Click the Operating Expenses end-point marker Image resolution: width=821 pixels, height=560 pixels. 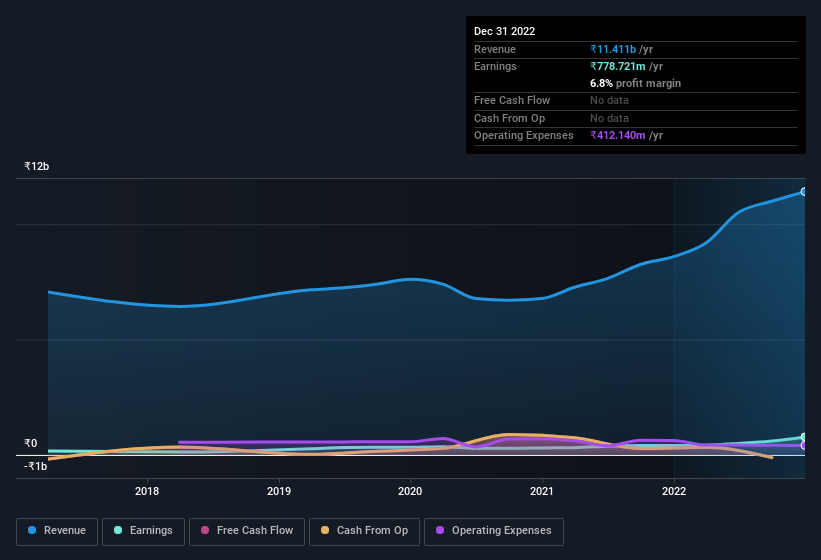coord(803,446)
